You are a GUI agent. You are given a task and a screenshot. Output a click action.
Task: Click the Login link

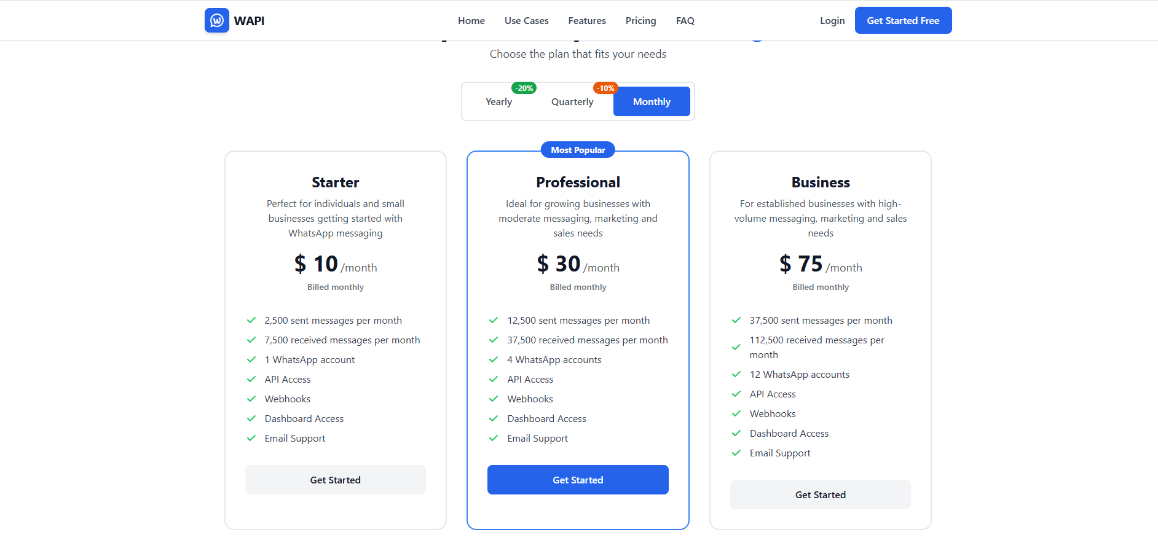[832, 21]
